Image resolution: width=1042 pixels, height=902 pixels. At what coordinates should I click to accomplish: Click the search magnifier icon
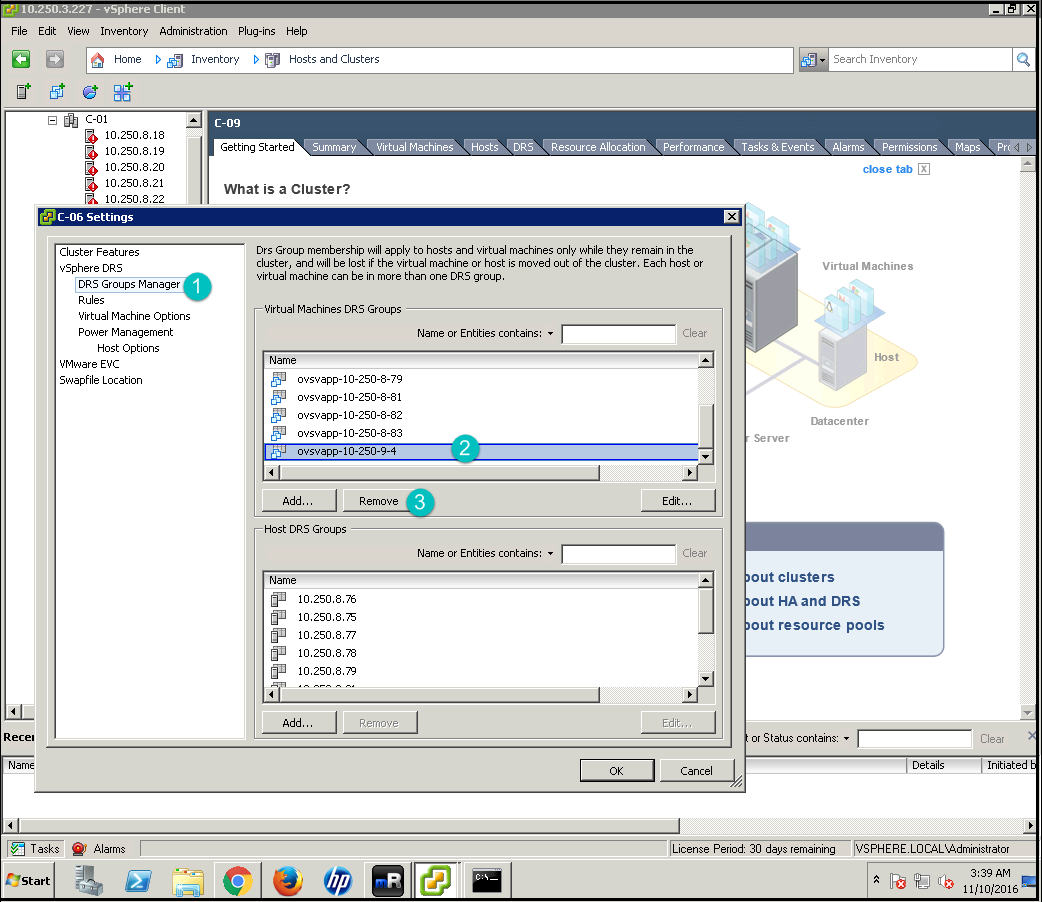click(x=1023, y=60)
